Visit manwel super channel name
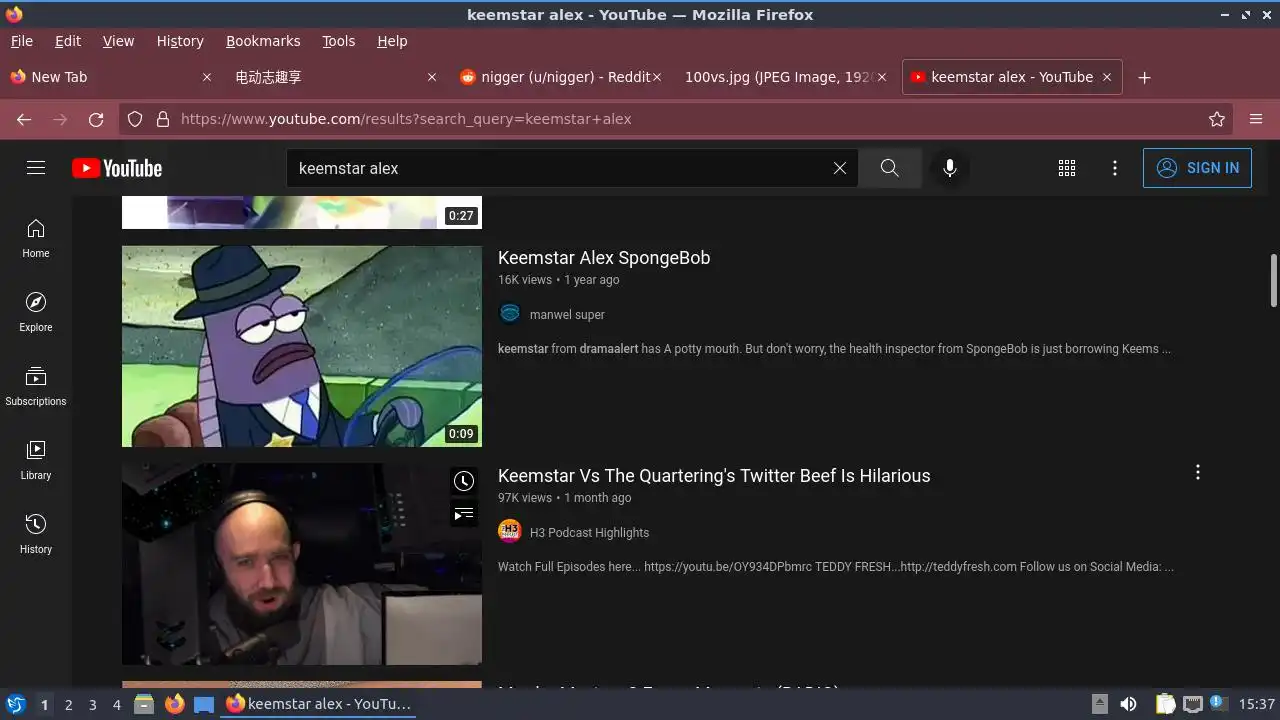 [x=567, y=315]
